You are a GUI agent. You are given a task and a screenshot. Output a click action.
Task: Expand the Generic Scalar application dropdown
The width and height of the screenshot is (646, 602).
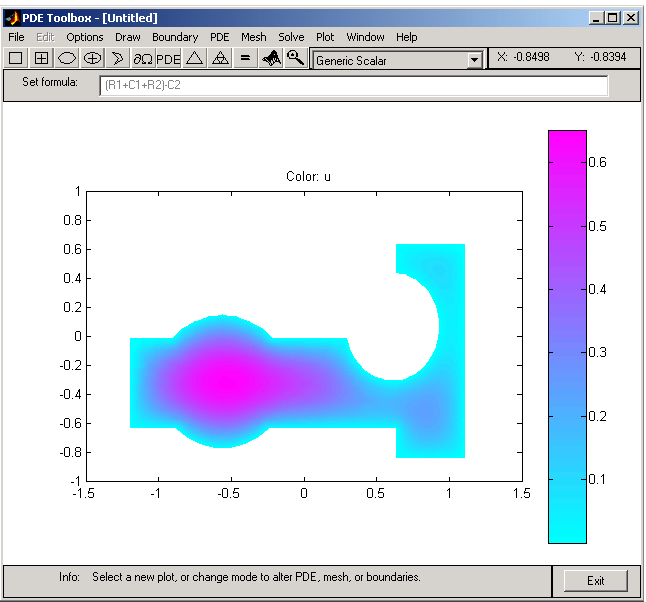click(474, 60)
